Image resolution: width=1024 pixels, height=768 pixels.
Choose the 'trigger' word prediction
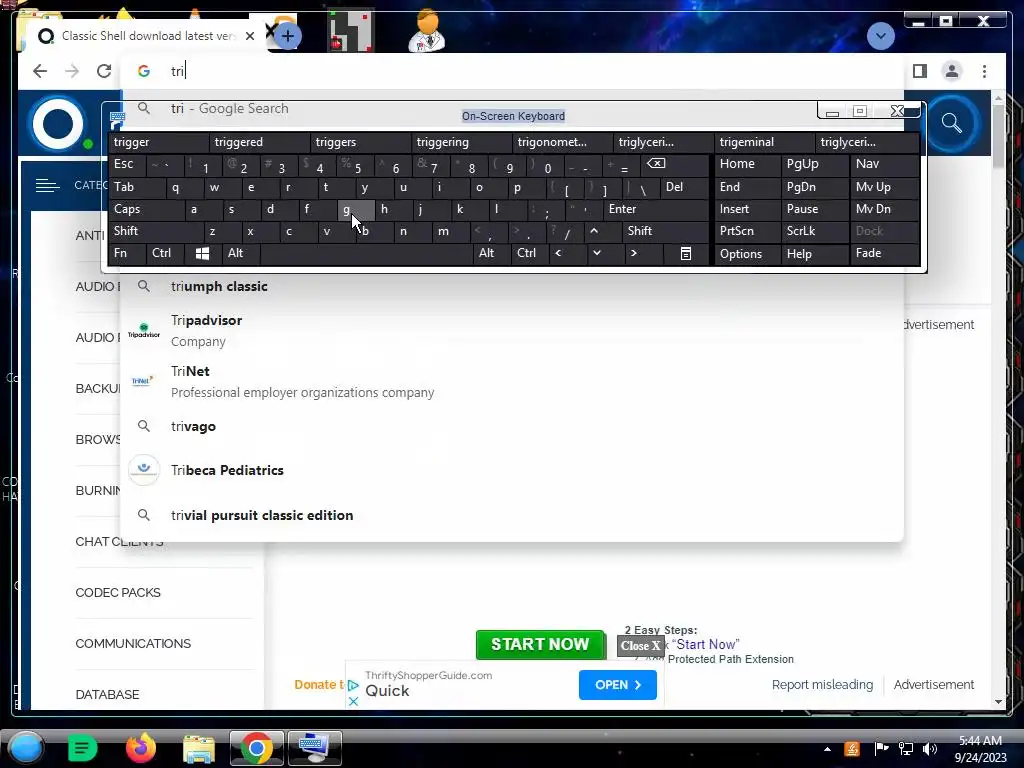[158, 142]
